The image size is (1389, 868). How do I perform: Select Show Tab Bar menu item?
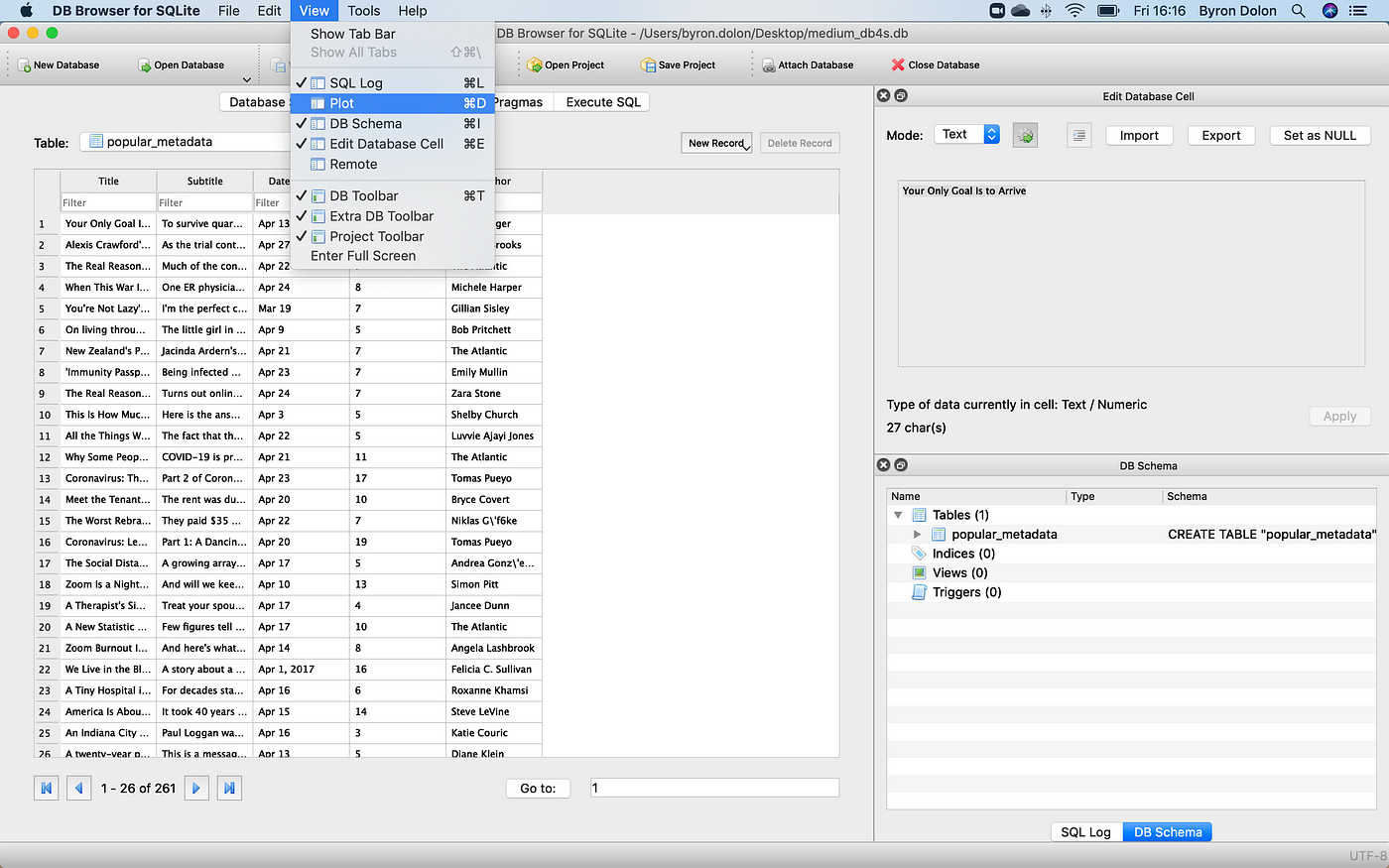(x=393, y=34)
